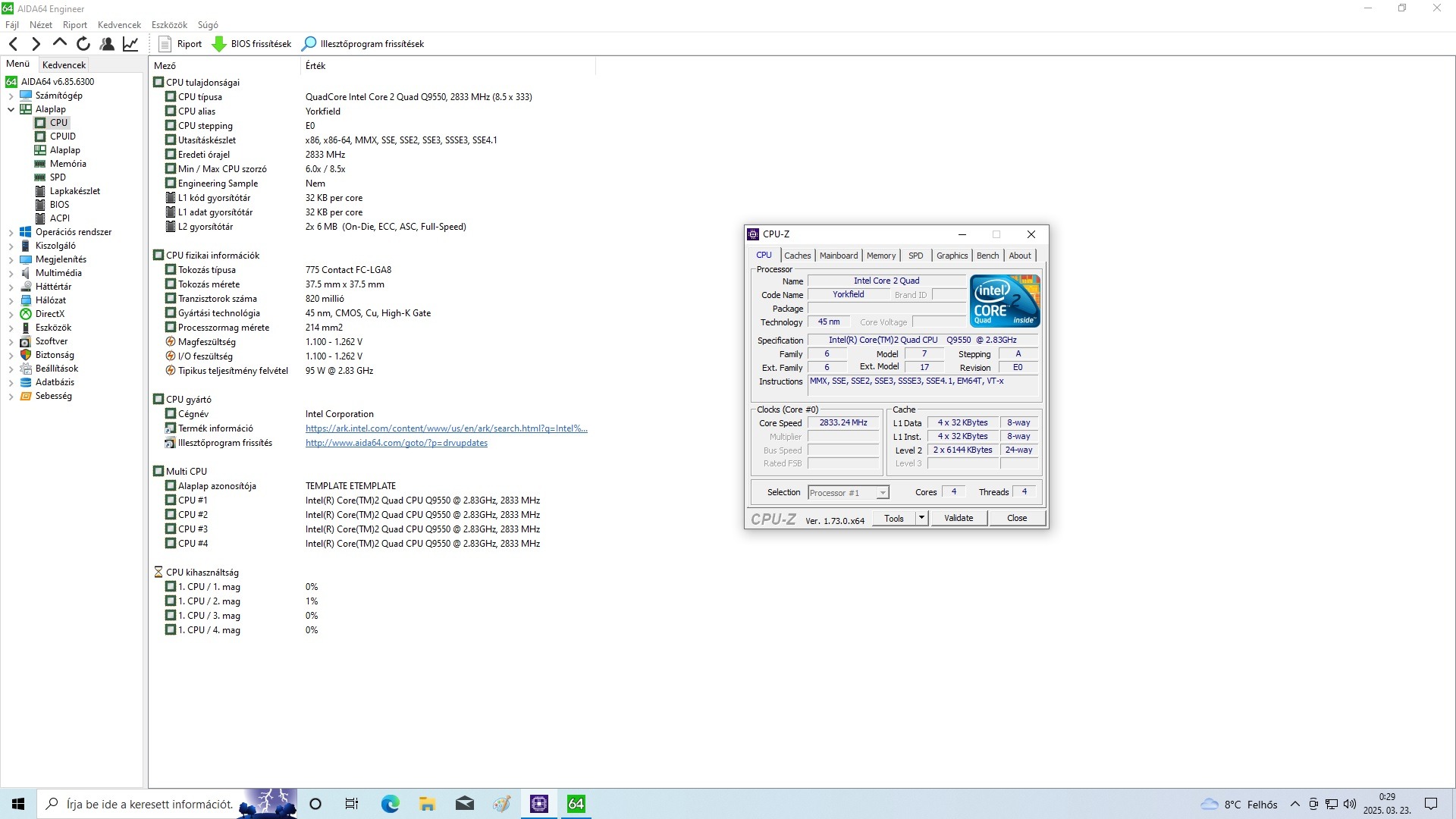Open the Súgó menu
Screen dimensions: 1456x819
208,25
